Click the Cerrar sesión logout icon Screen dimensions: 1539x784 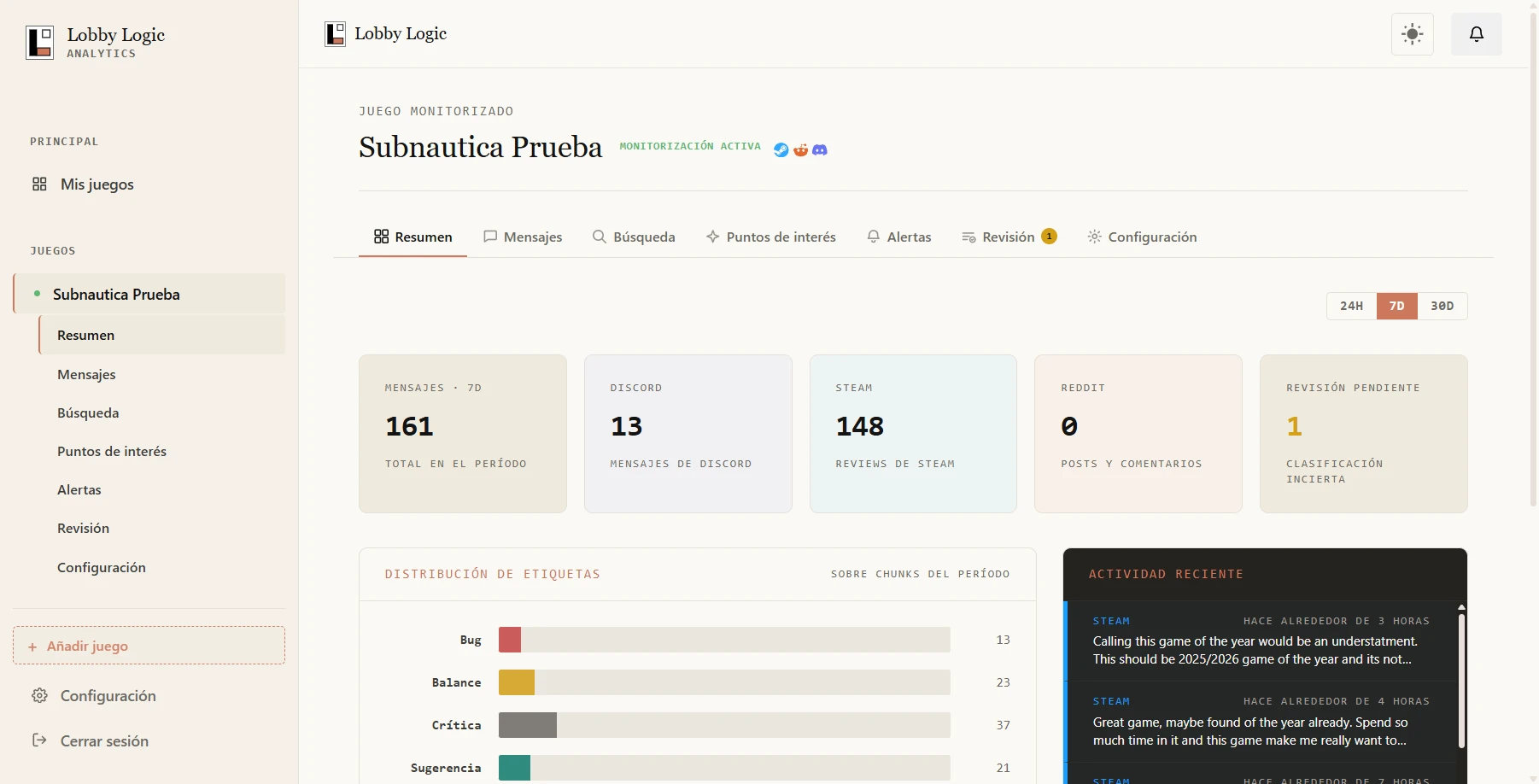coord(39,740)
